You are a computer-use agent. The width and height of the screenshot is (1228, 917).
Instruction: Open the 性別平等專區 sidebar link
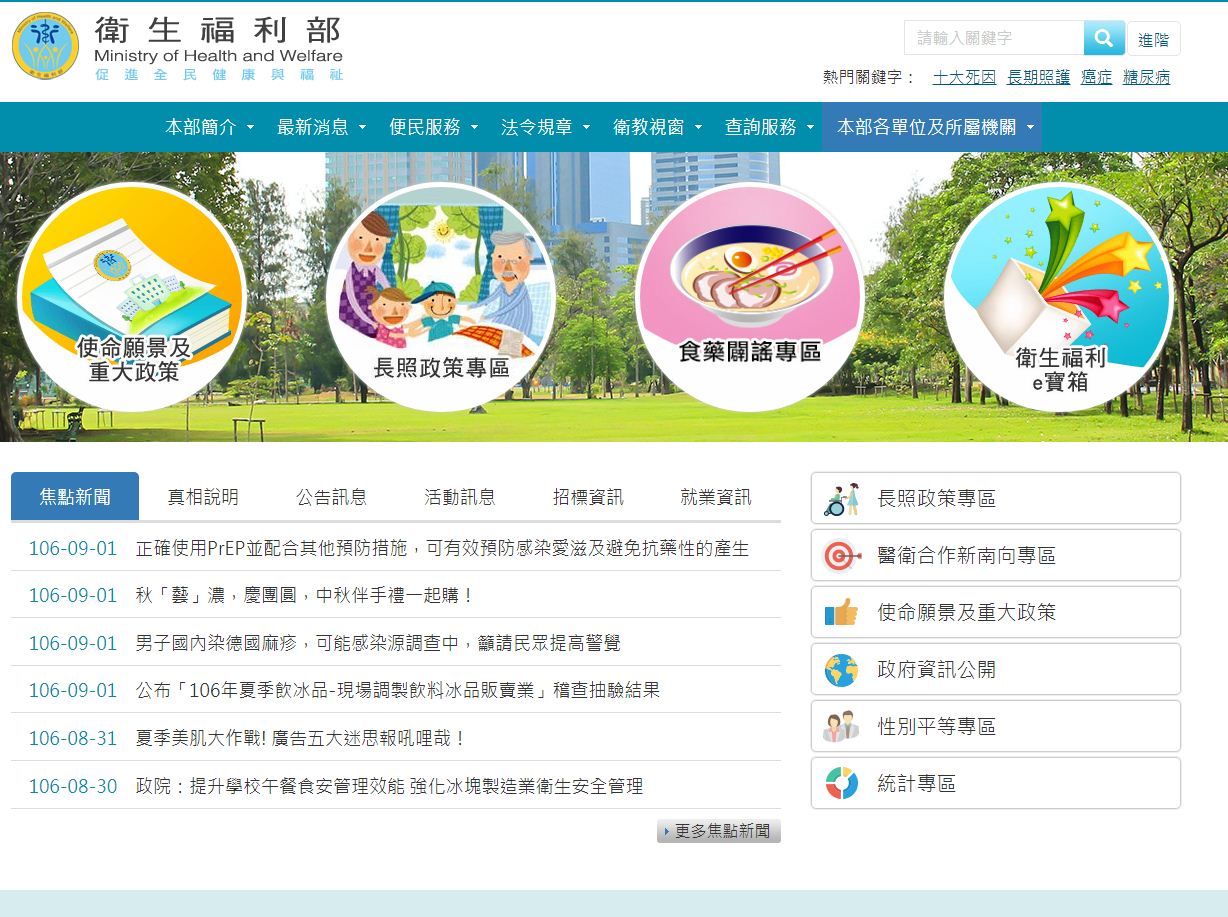pos(996,726)
